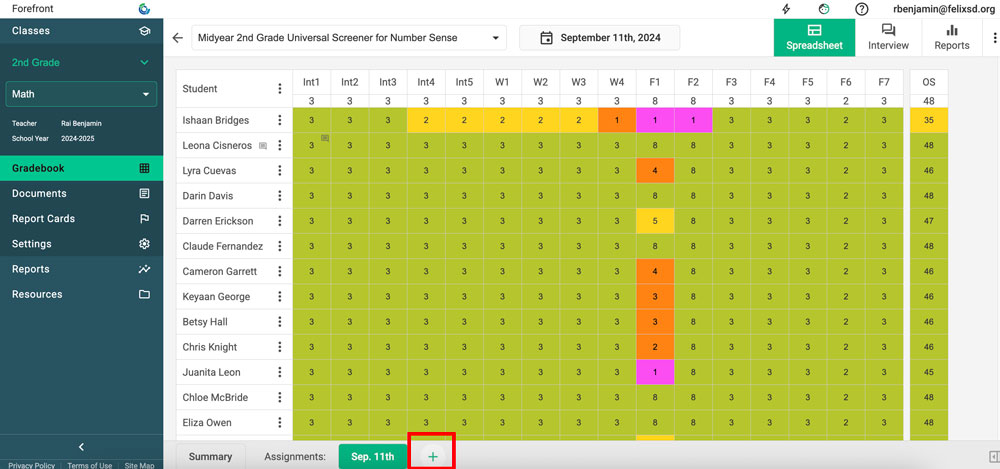Collapse the sidebar with the chevron

point(81,447)
